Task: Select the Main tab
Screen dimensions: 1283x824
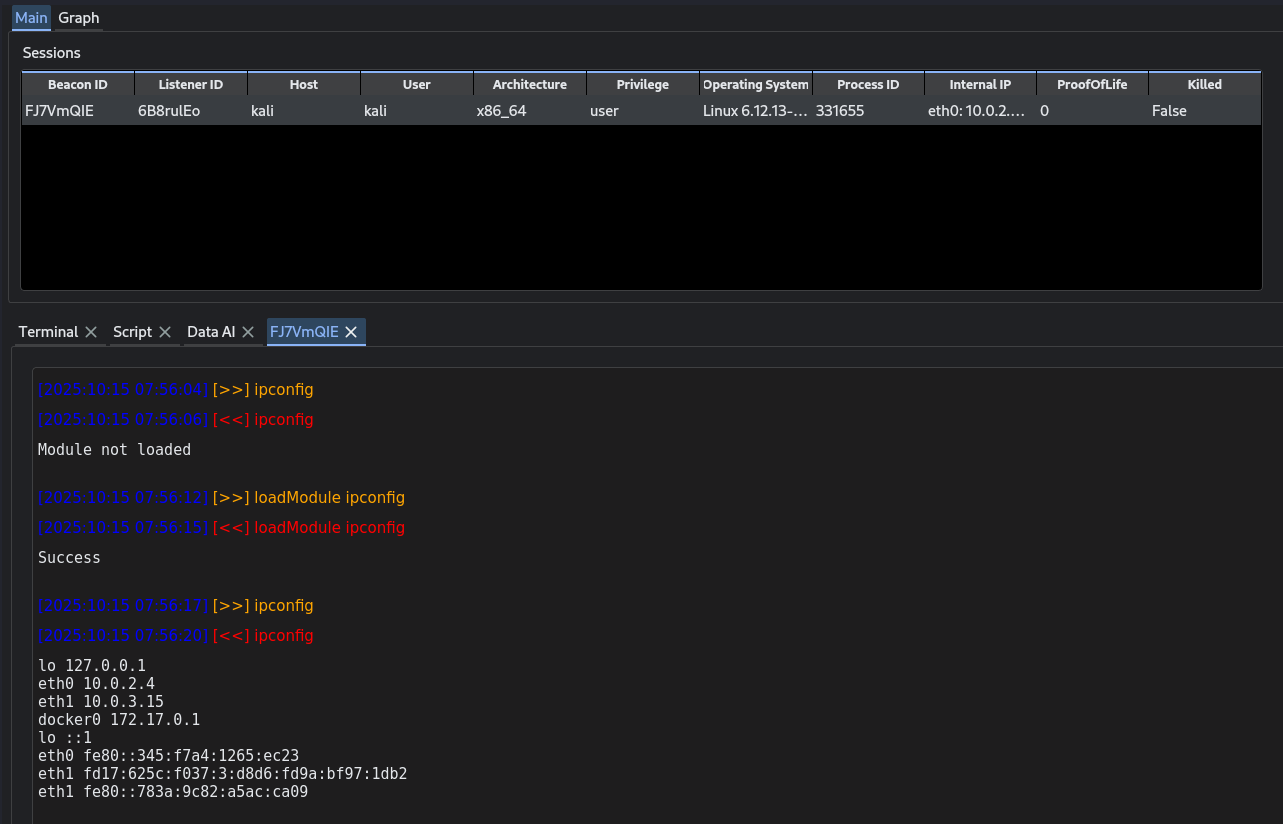Action: click(x=31, y=18)
